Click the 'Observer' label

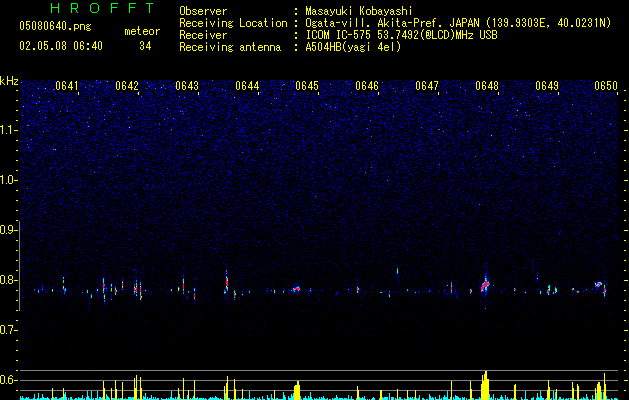click(203, 11)
